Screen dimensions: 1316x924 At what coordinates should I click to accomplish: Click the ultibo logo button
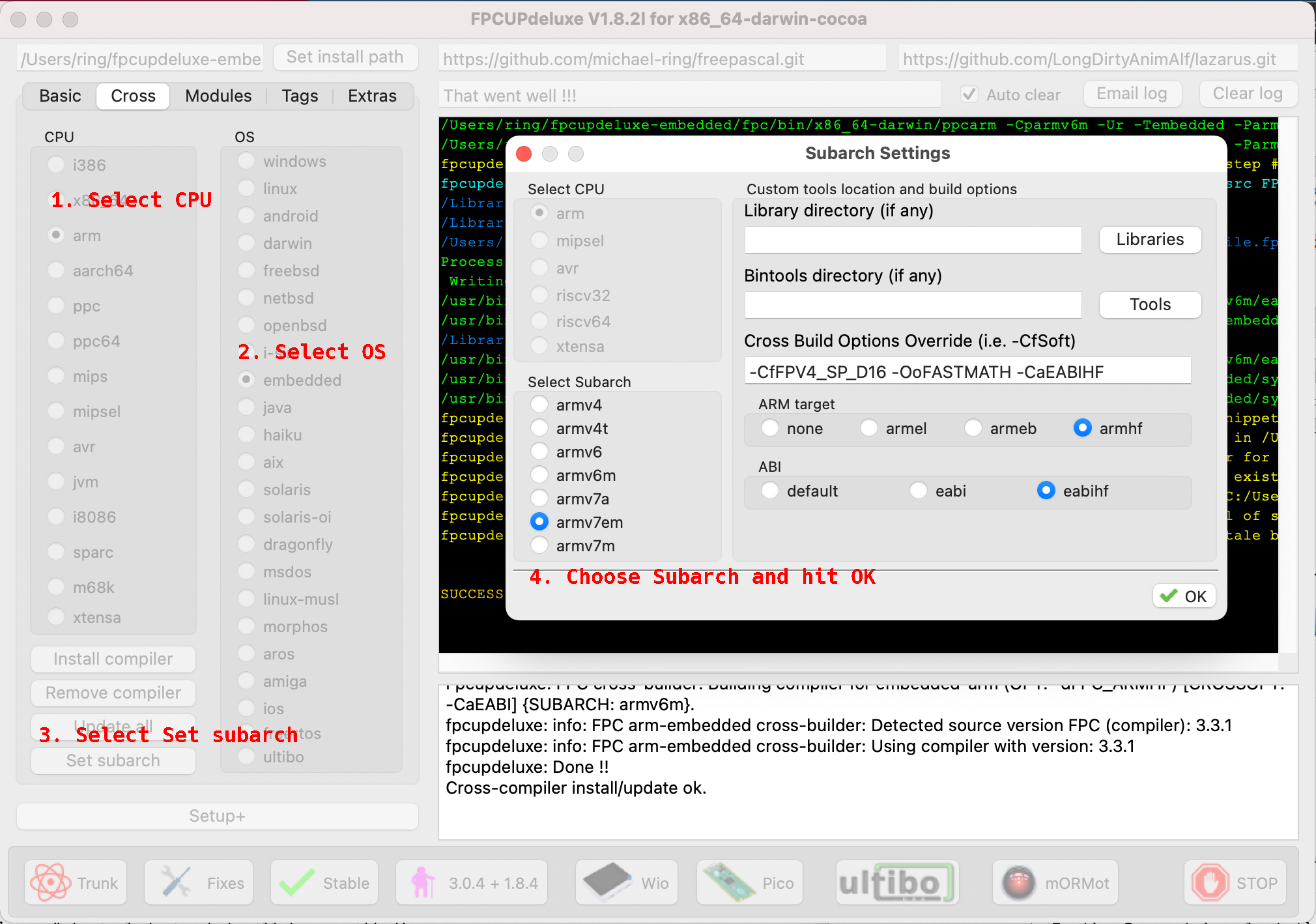[897, 882]
